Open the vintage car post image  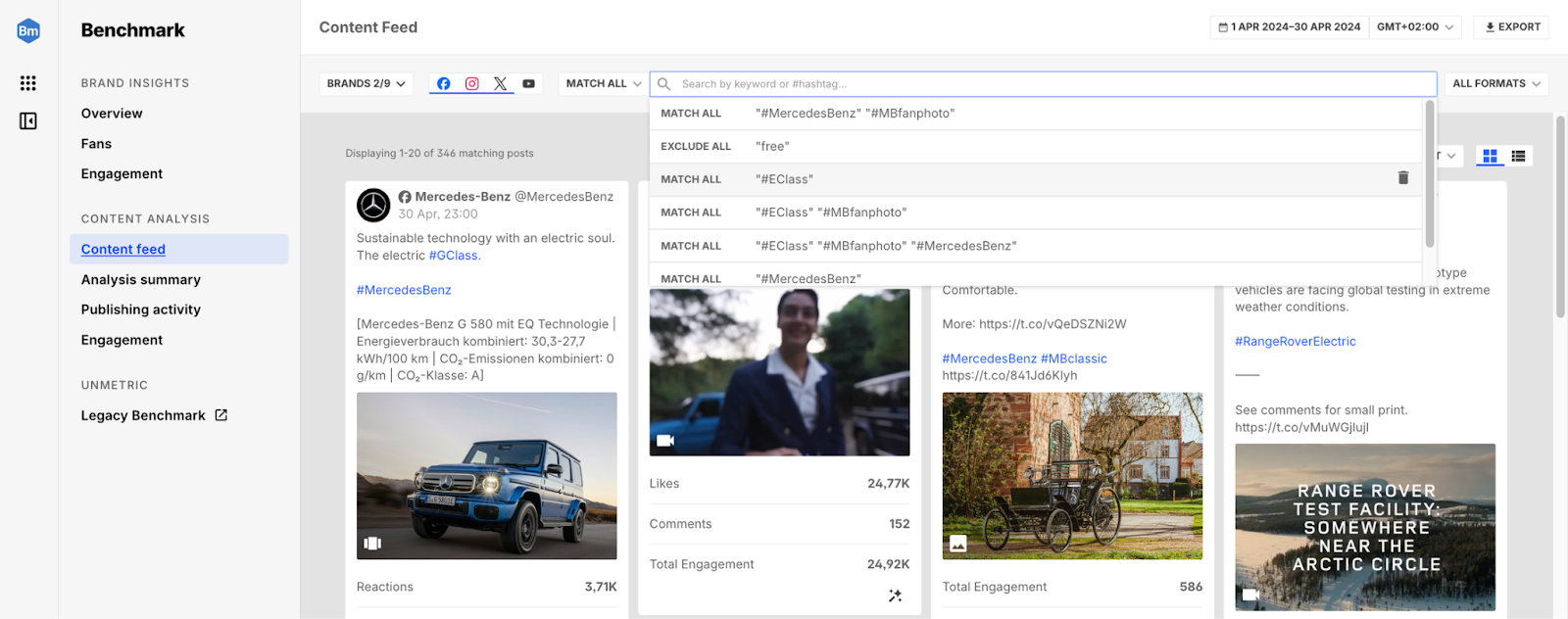[x=1072, y=476]
